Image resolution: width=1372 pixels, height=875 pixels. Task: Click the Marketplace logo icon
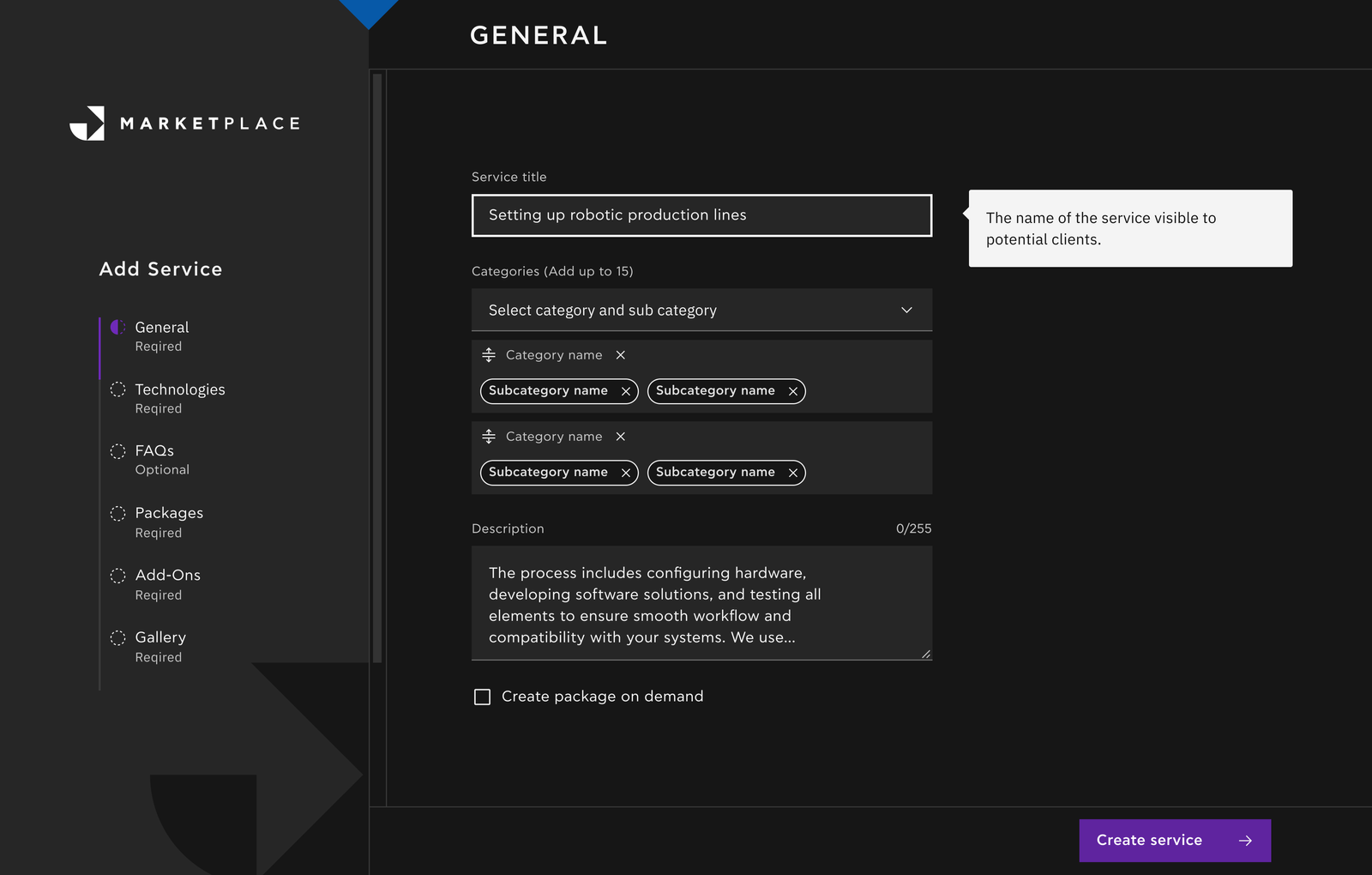click(87, 124)
